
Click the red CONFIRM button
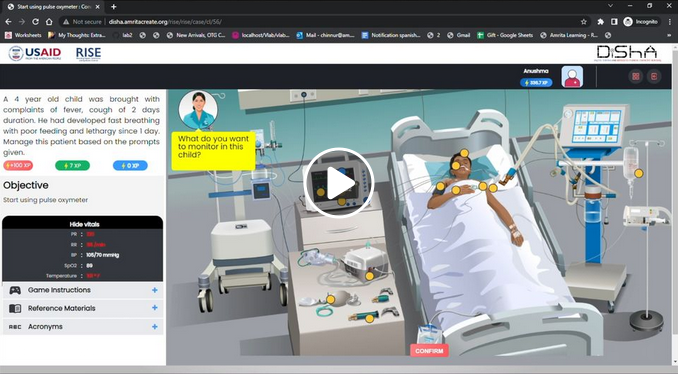click(429, 351)
